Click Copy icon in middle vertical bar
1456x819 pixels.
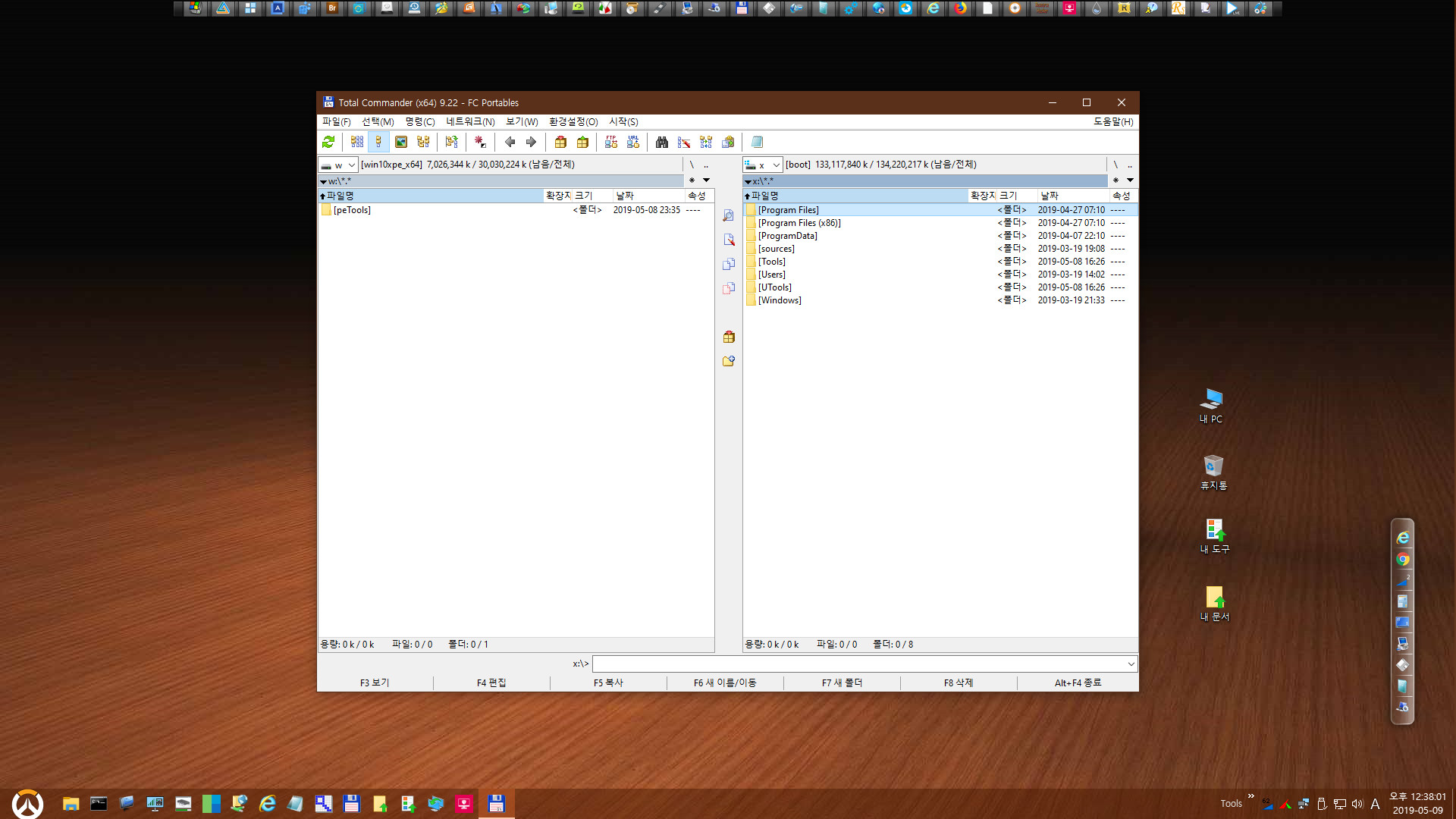[x=729, y=264]
